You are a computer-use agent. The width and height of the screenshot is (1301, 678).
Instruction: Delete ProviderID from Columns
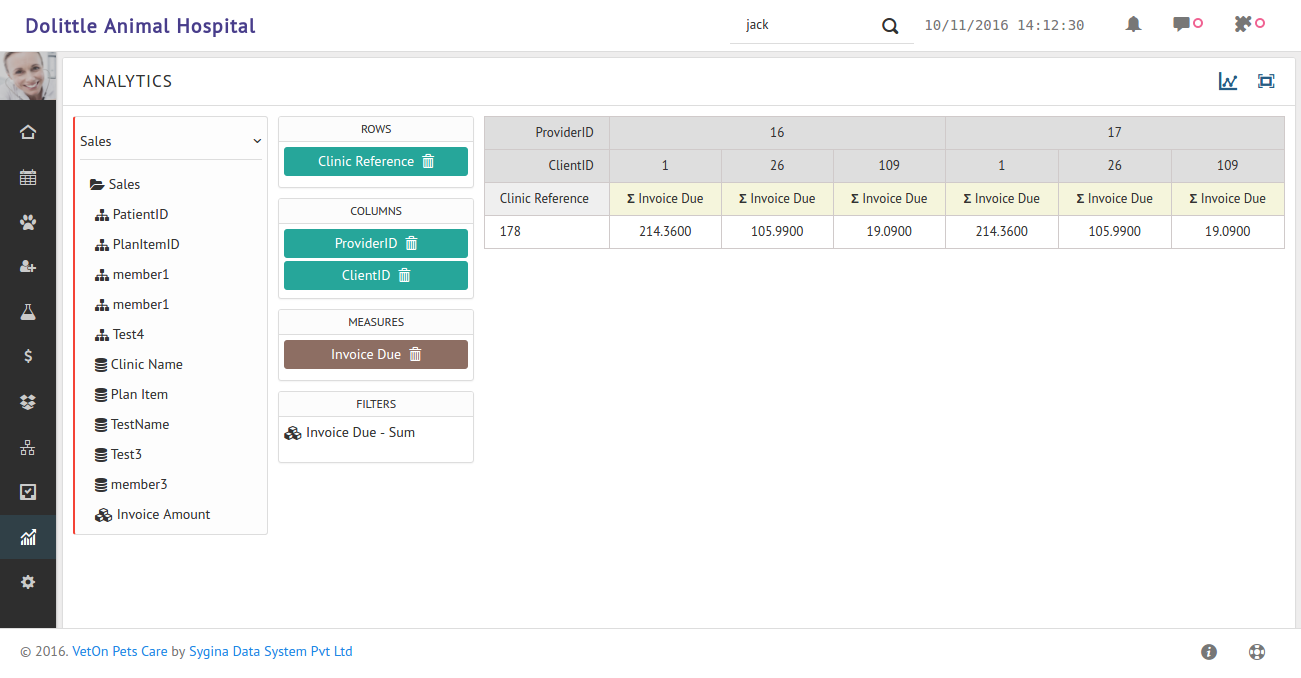tap(413, 242)
